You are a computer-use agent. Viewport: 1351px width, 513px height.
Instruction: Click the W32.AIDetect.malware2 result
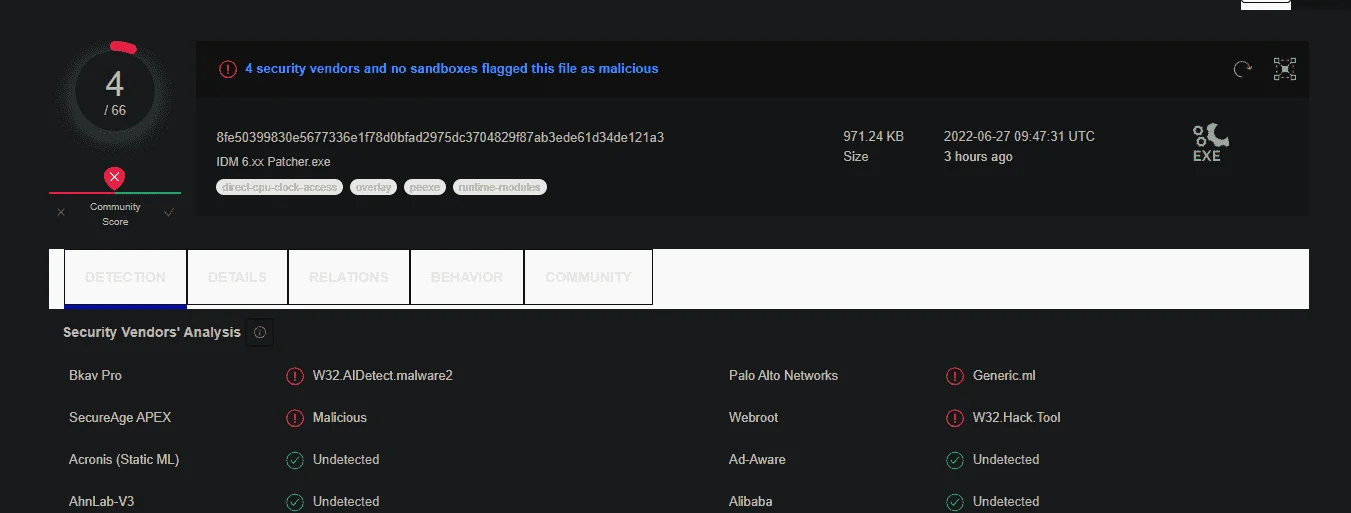pyautogui.click(x=383, y=376)
